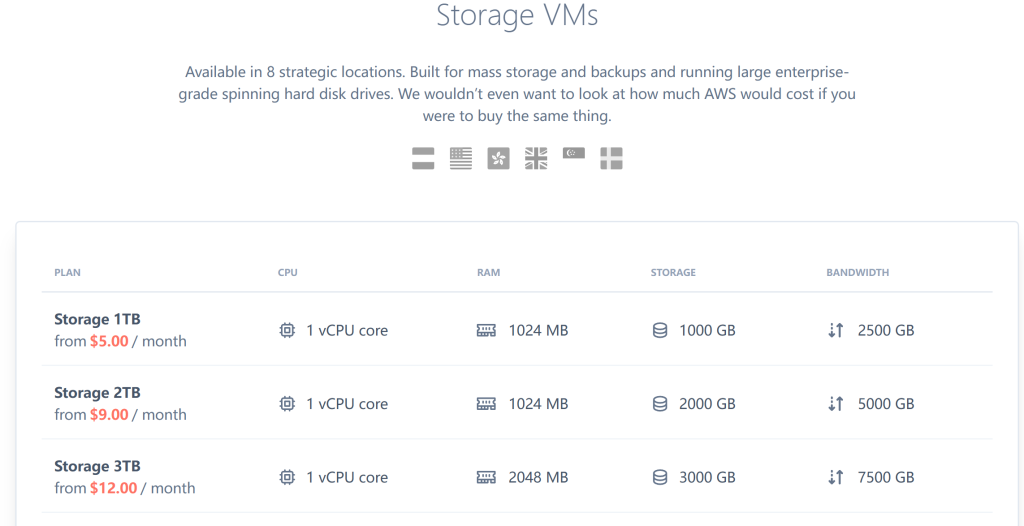Click the disk icon beside 1000 GB
1024x526 pixels.
660,331
